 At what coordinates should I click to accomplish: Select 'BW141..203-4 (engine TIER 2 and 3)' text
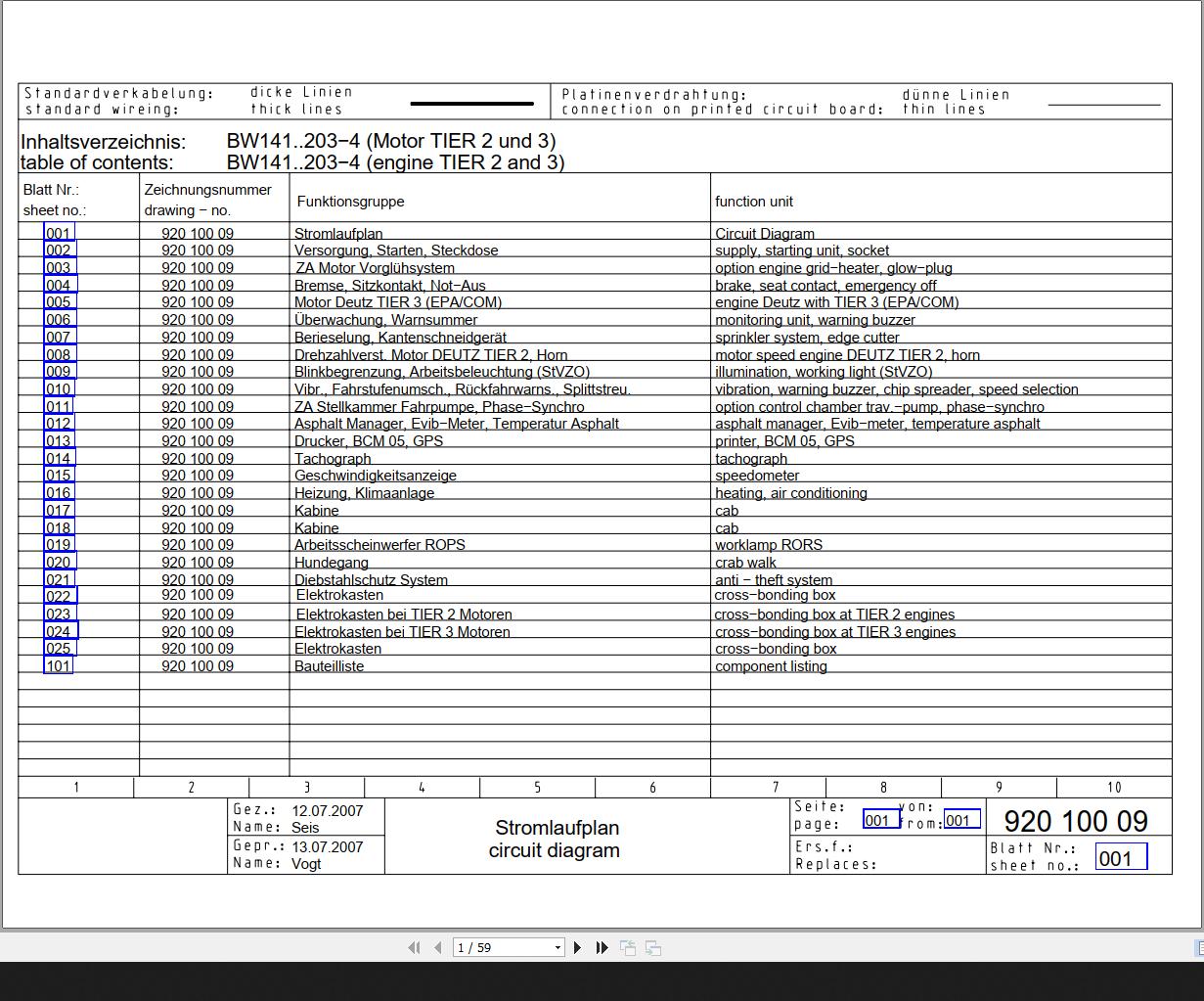pyautogui.click(x=396, y=162)
